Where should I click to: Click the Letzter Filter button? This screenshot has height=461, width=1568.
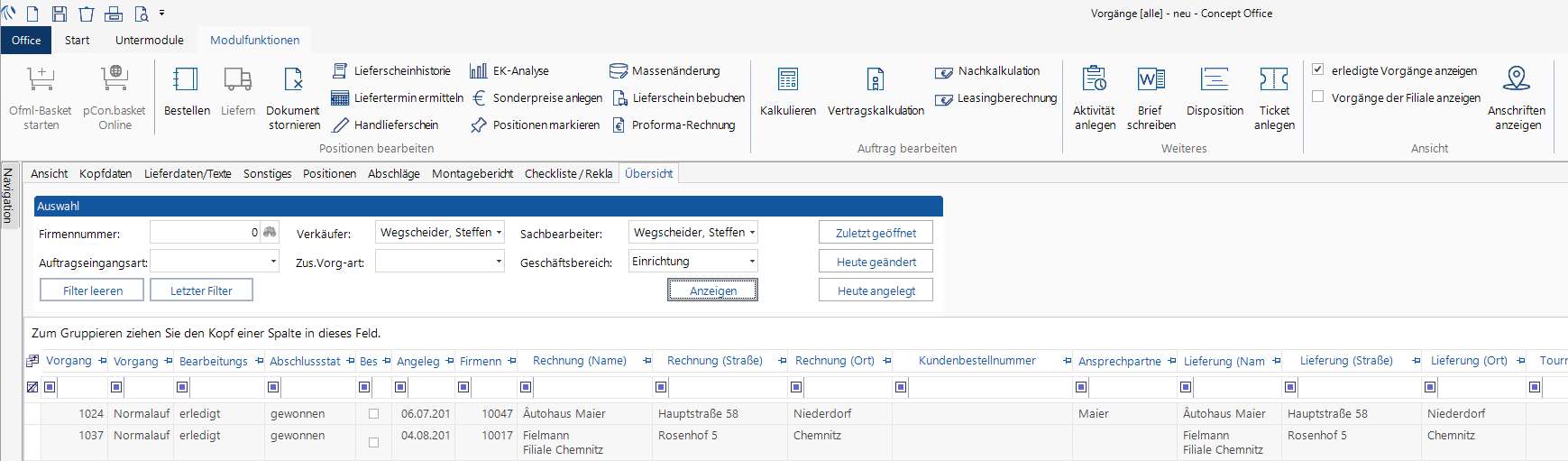click(201, 290)
